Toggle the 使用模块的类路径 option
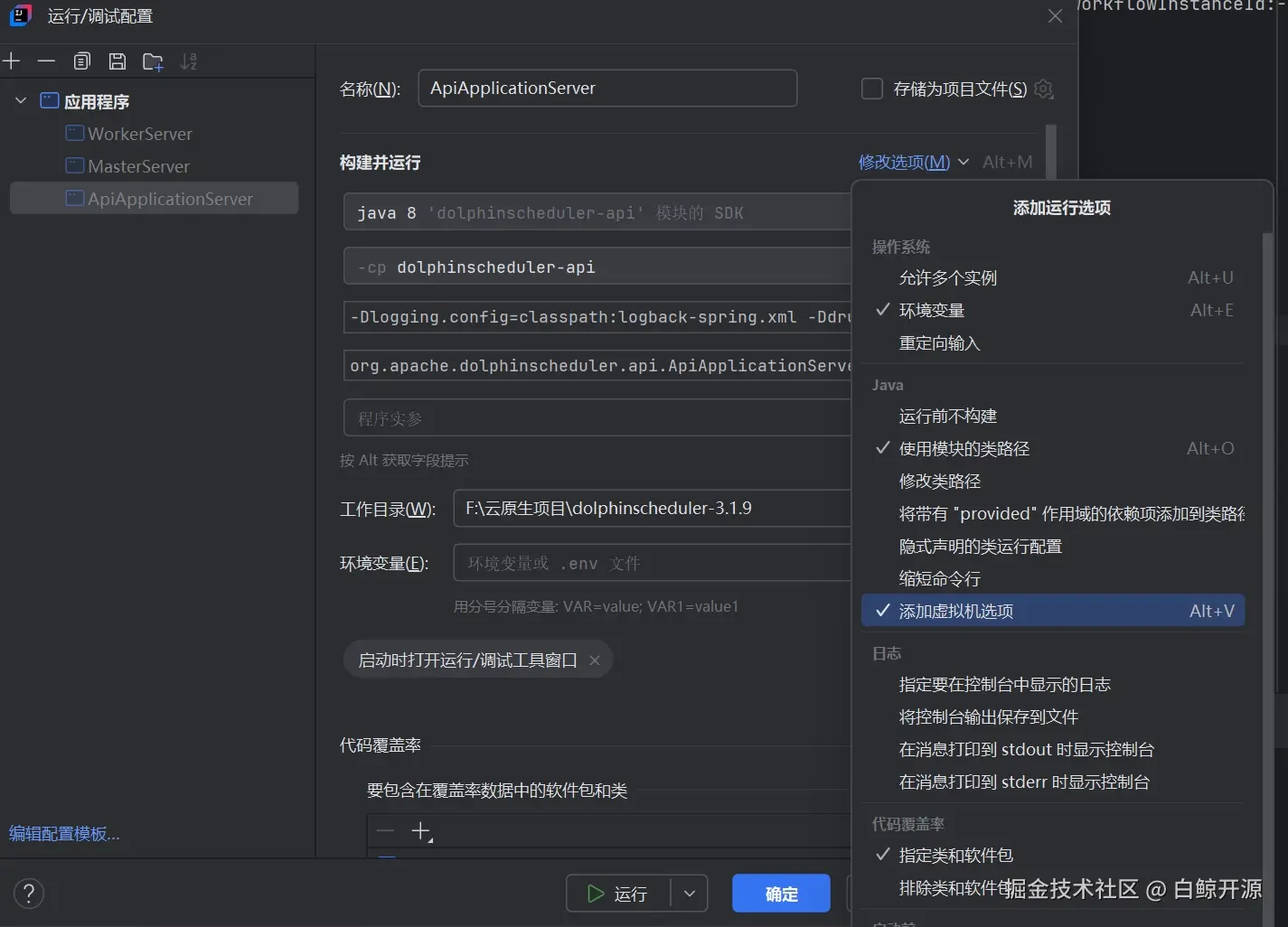 click(x=1053, y=448)
